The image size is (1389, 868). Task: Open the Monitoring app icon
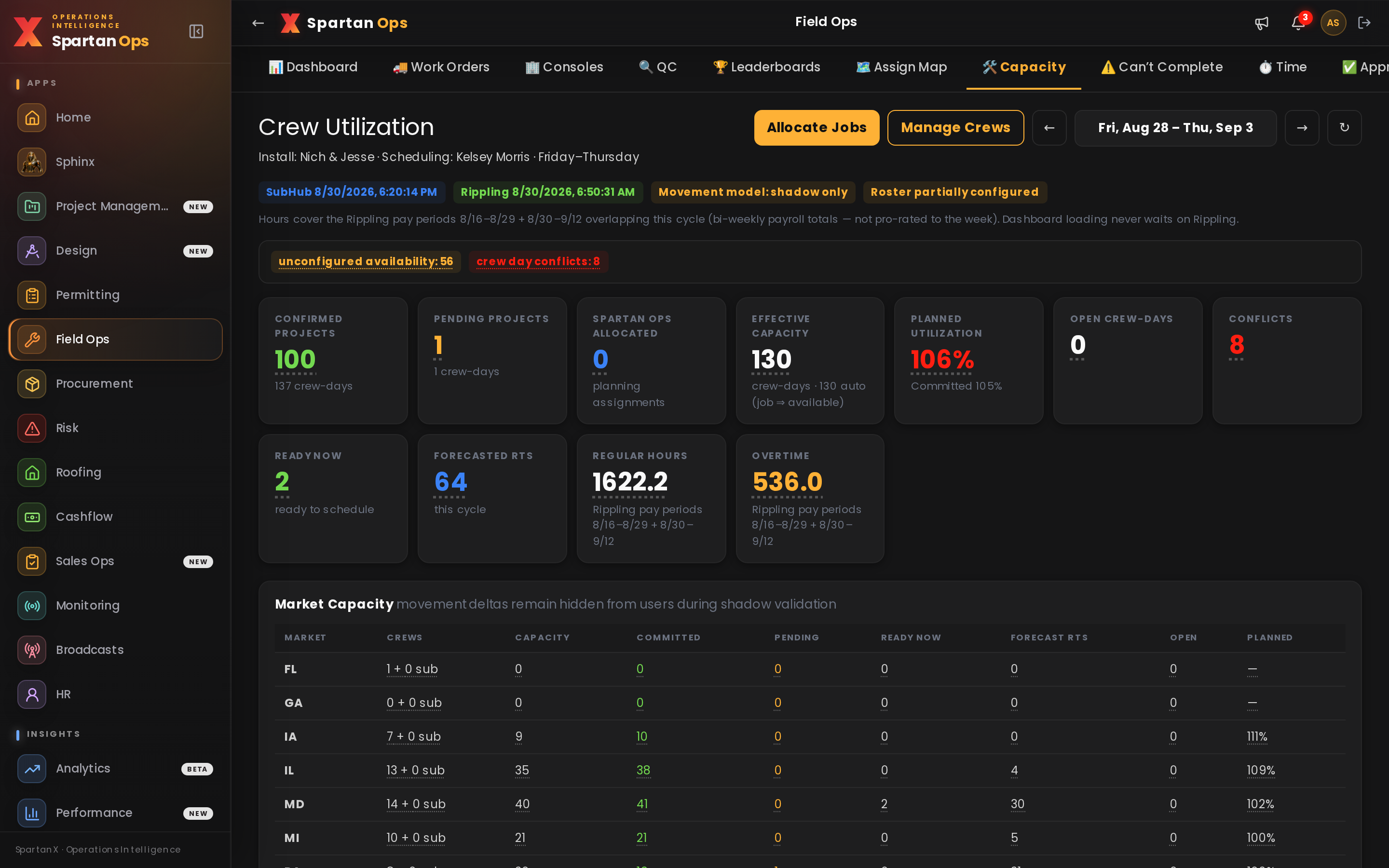point(32,605)
